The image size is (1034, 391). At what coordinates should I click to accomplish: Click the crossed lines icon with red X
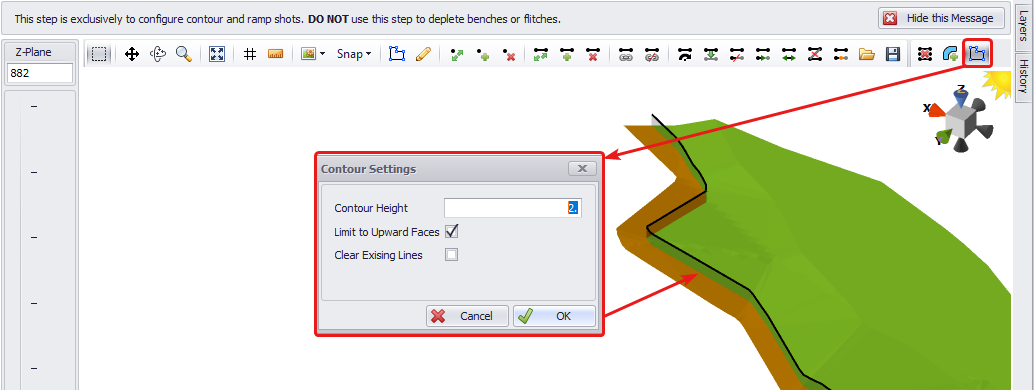pos(814,54)
